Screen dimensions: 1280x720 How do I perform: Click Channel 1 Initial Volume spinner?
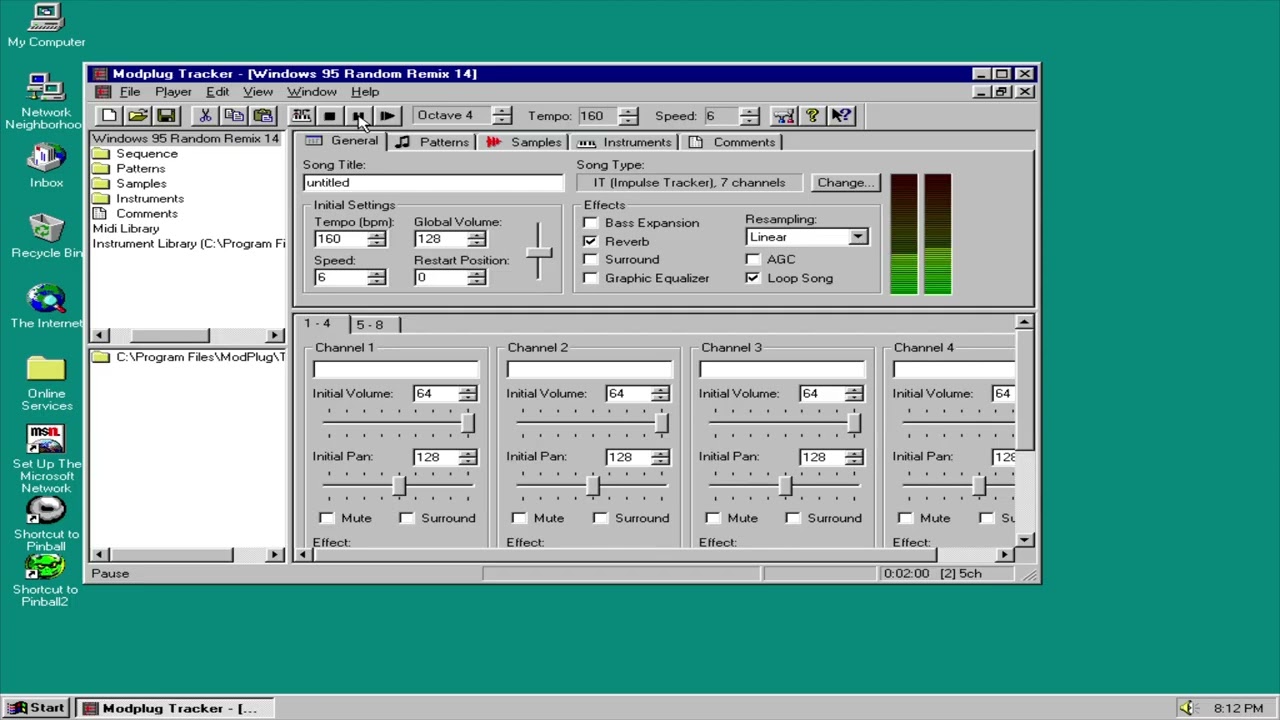click(467, 394)
